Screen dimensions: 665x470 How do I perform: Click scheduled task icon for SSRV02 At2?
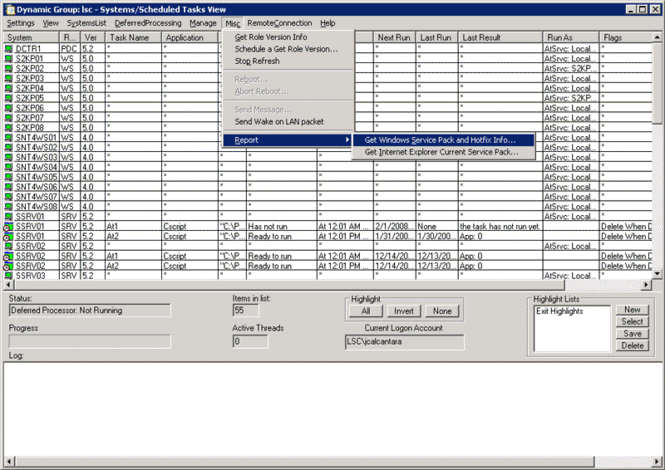pyautogui.click(x=8, y=266)
